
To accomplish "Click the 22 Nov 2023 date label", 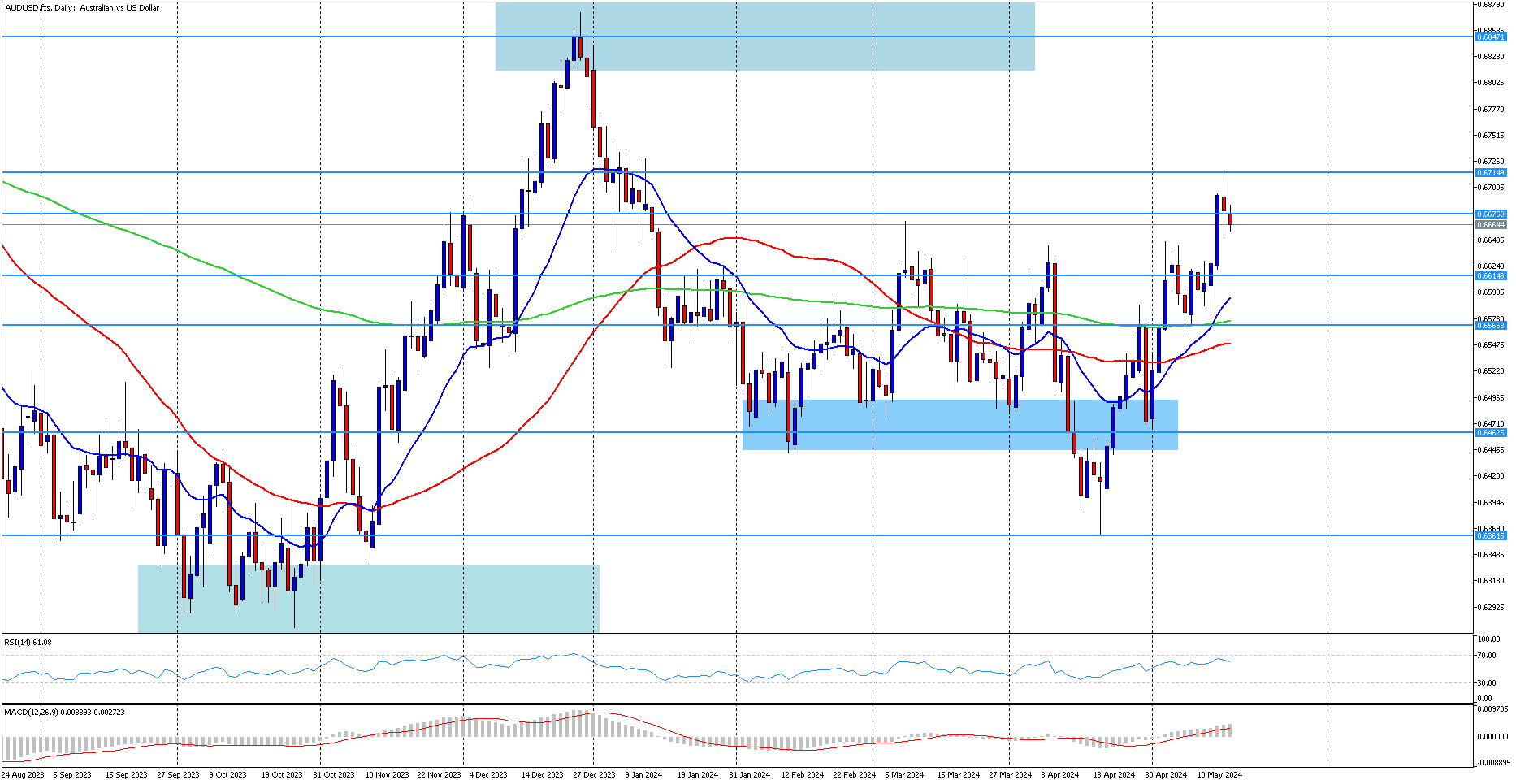I will coord(439,774).
